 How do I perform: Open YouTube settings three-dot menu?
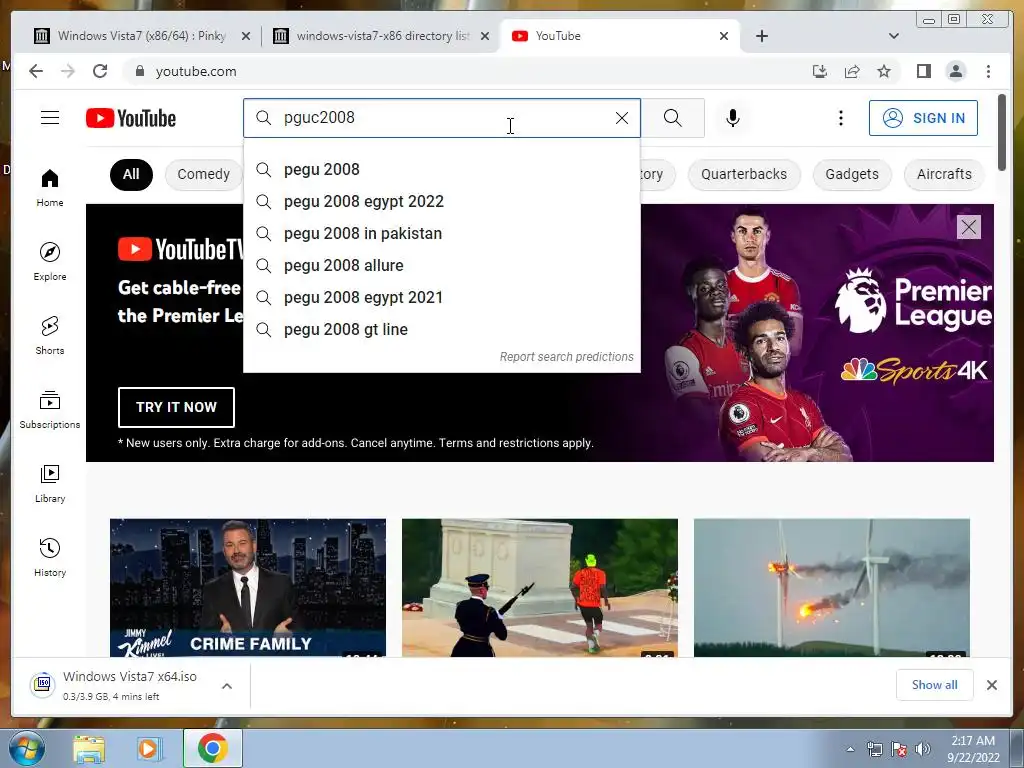point(840,118)
